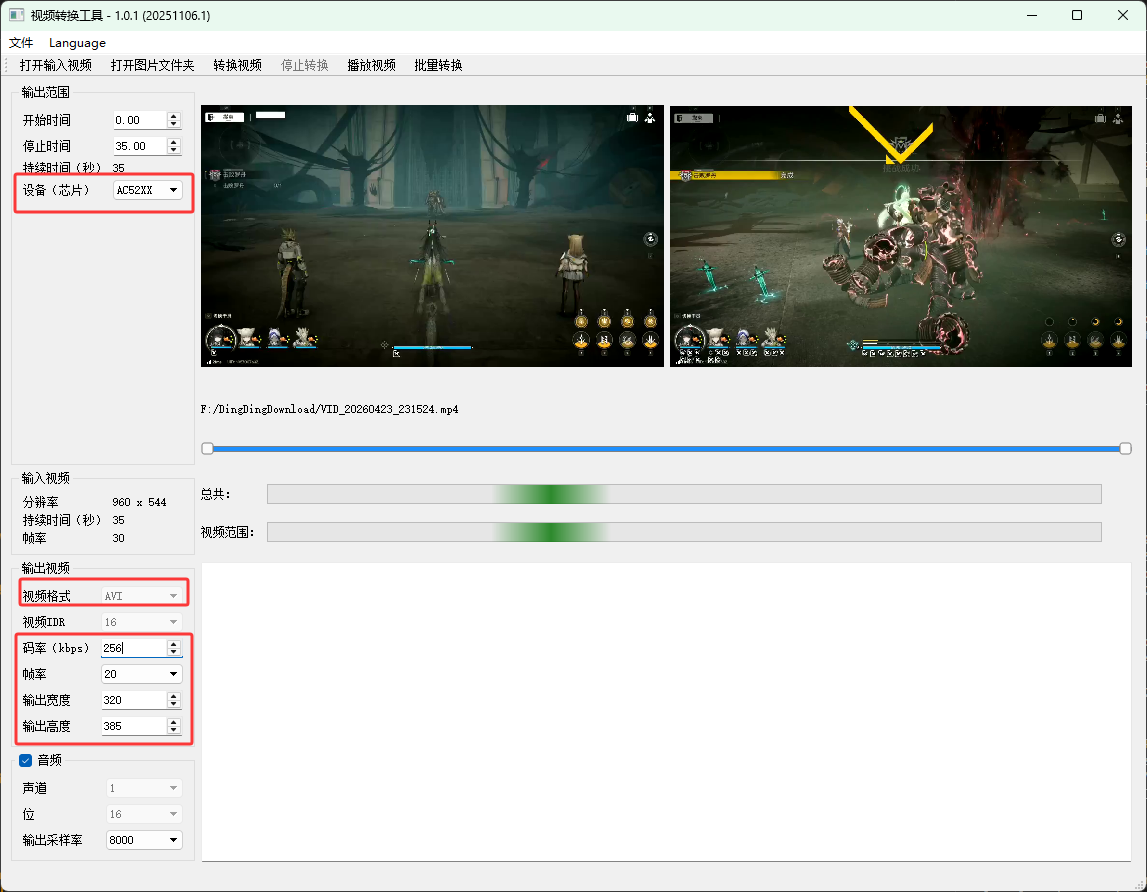Decrease 输出宽度 with the down arrow
Image resolution: width=1147 pixels, height=892 pixels.
click(x=173, y=705)
